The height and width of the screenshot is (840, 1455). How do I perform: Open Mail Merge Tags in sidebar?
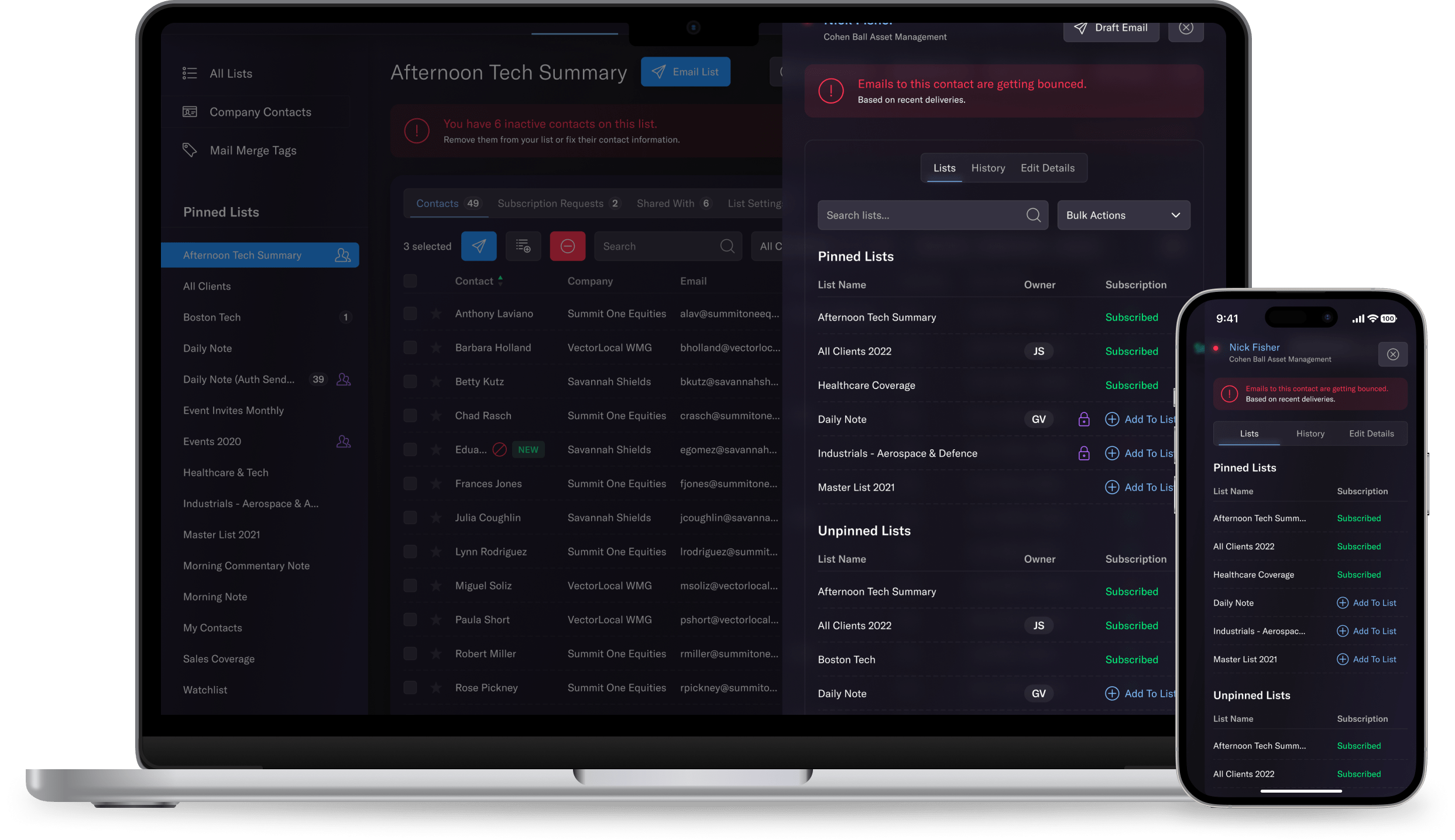(239, 150)
